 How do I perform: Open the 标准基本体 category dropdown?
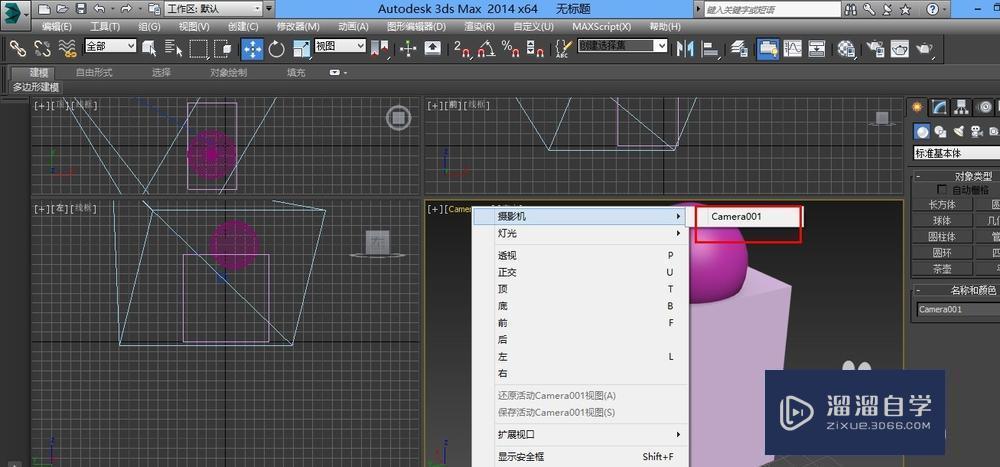coord(956,153)
